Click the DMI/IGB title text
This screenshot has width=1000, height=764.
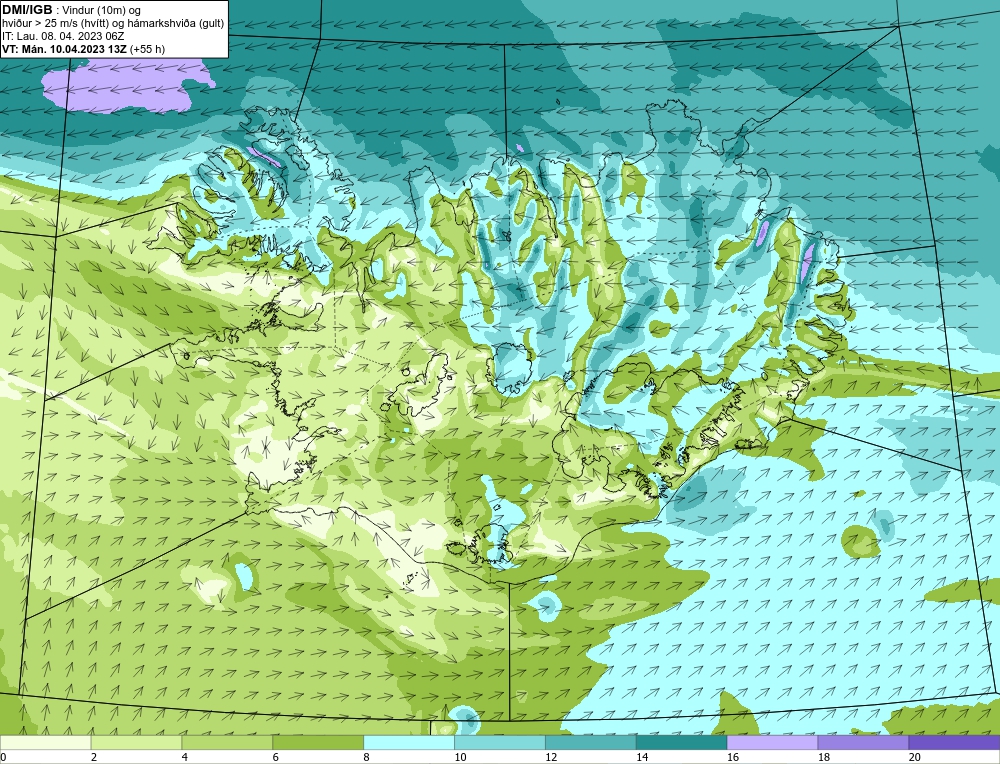pos(27,10)
